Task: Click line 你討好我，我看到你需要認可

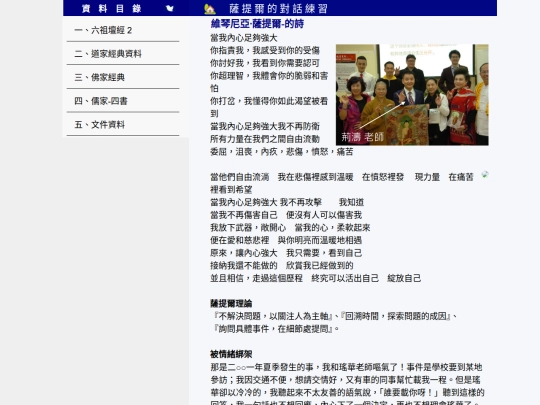Action: [265, 63]
